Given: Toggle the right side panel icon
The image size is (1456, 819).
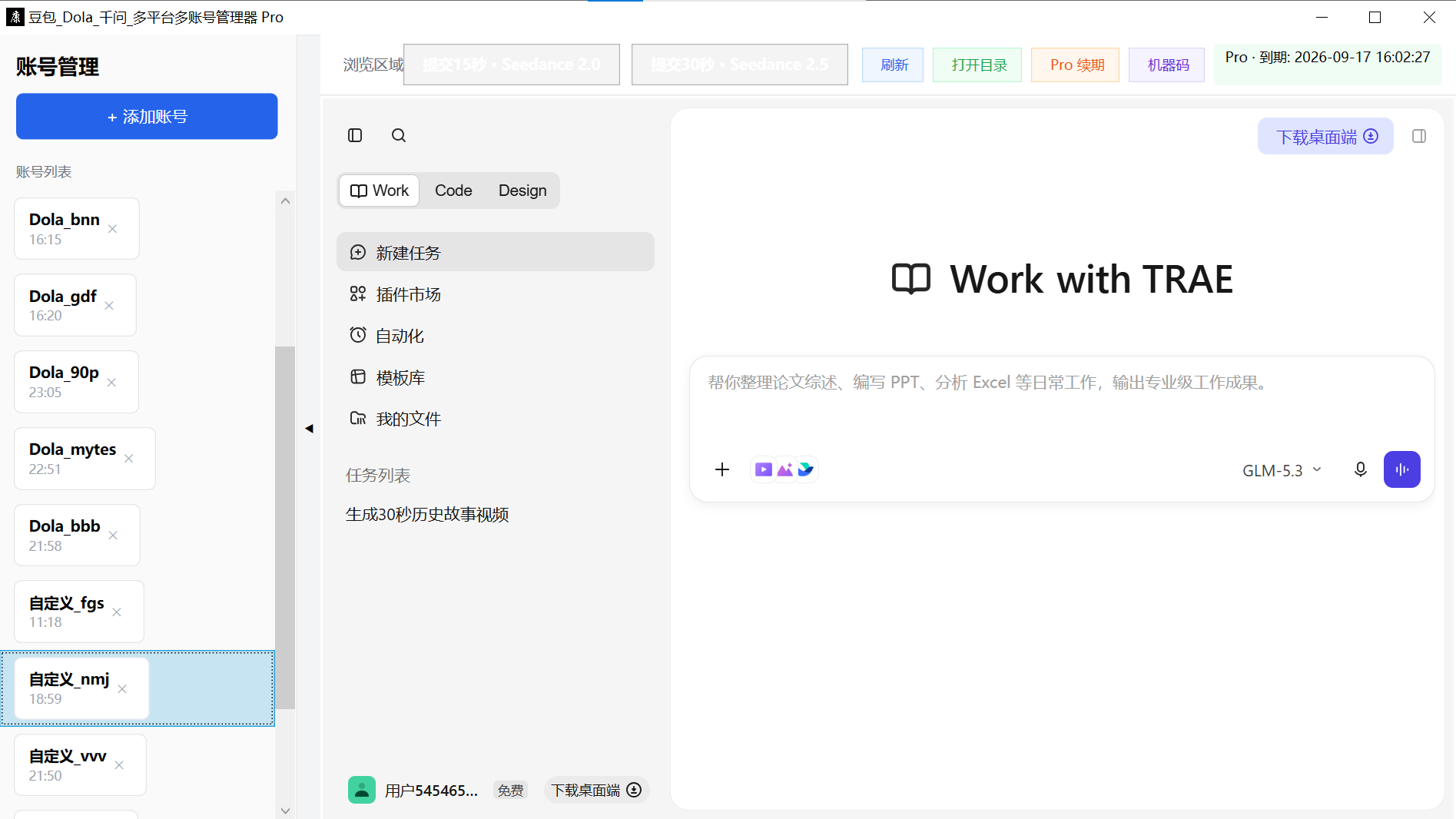Looking at the screenshot, I should (x=1419, y=136).
